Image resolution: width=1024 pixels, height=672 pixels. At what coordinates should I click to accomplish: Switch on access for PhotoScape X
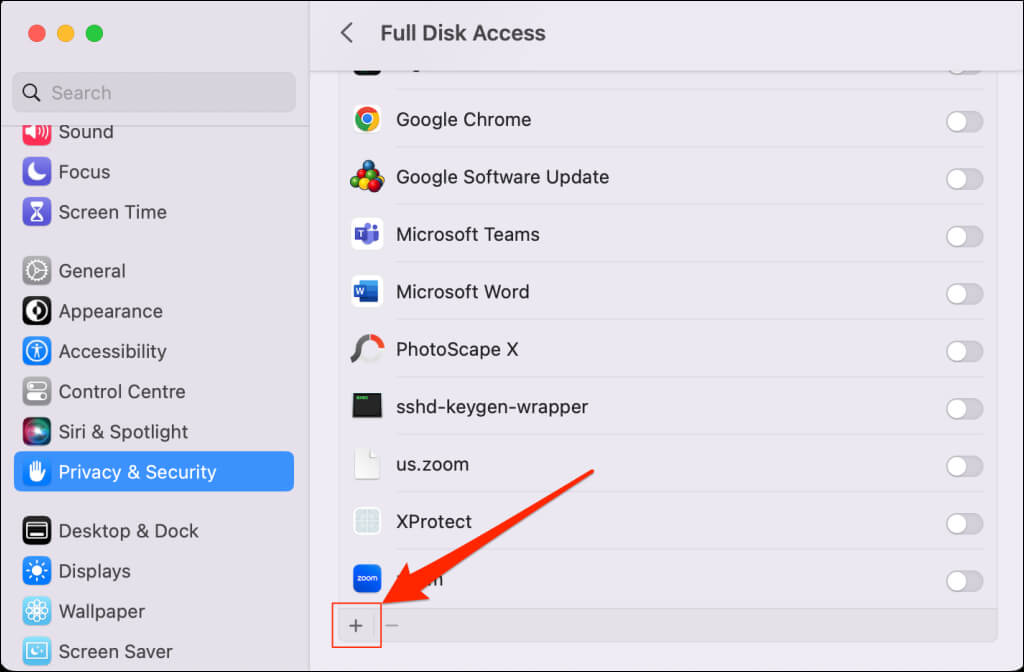(x=964, y=351)
